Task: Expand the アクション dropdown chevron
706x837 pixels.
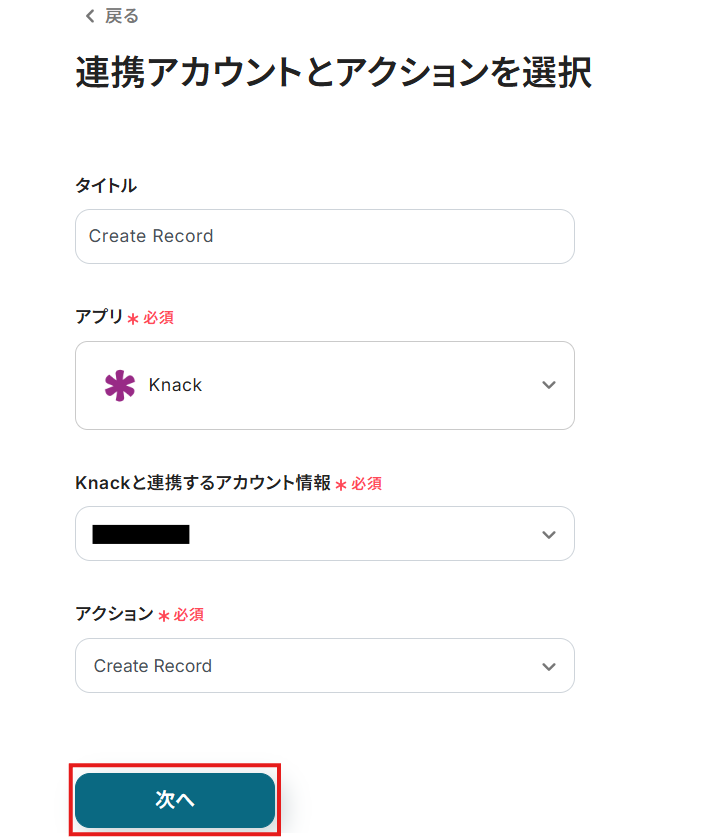Action: [x=548, y=666]
